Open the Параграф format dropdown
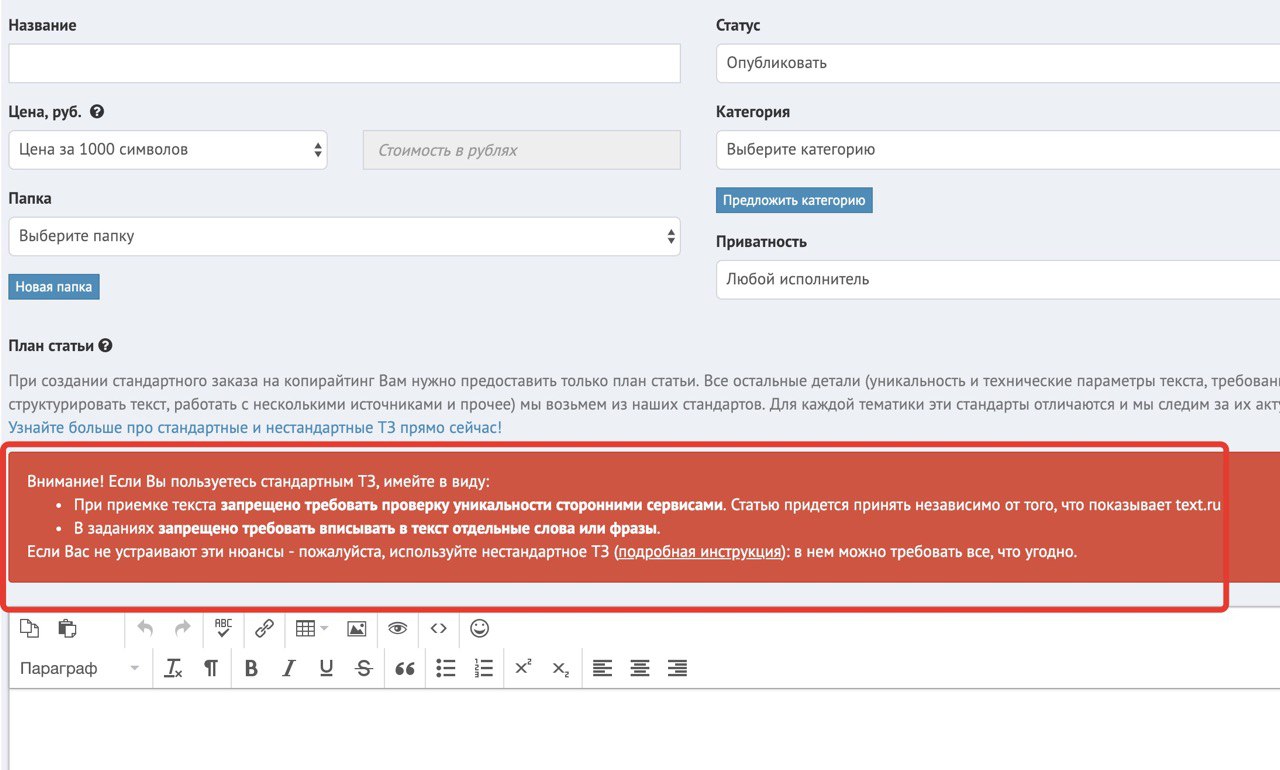This screenshot has width=1280, height=770. pos(80,668)
